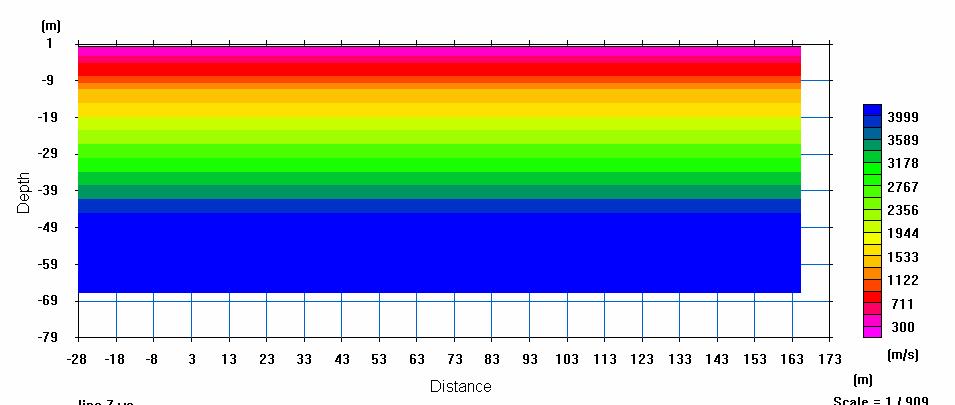Click distance axis value 173
The width and height of the screenshot is (955, 405).
click(x=830, y=359)
